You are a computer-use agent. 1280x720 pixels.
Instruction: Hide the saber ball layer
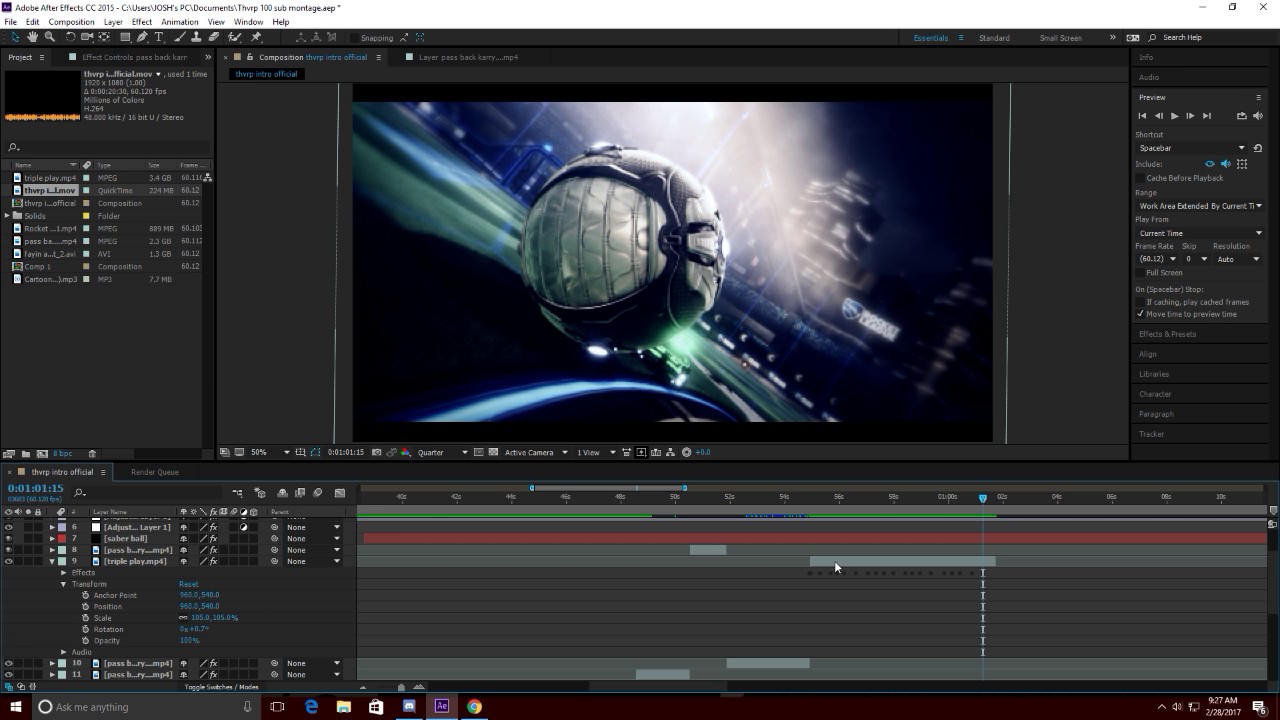point(9,538)
